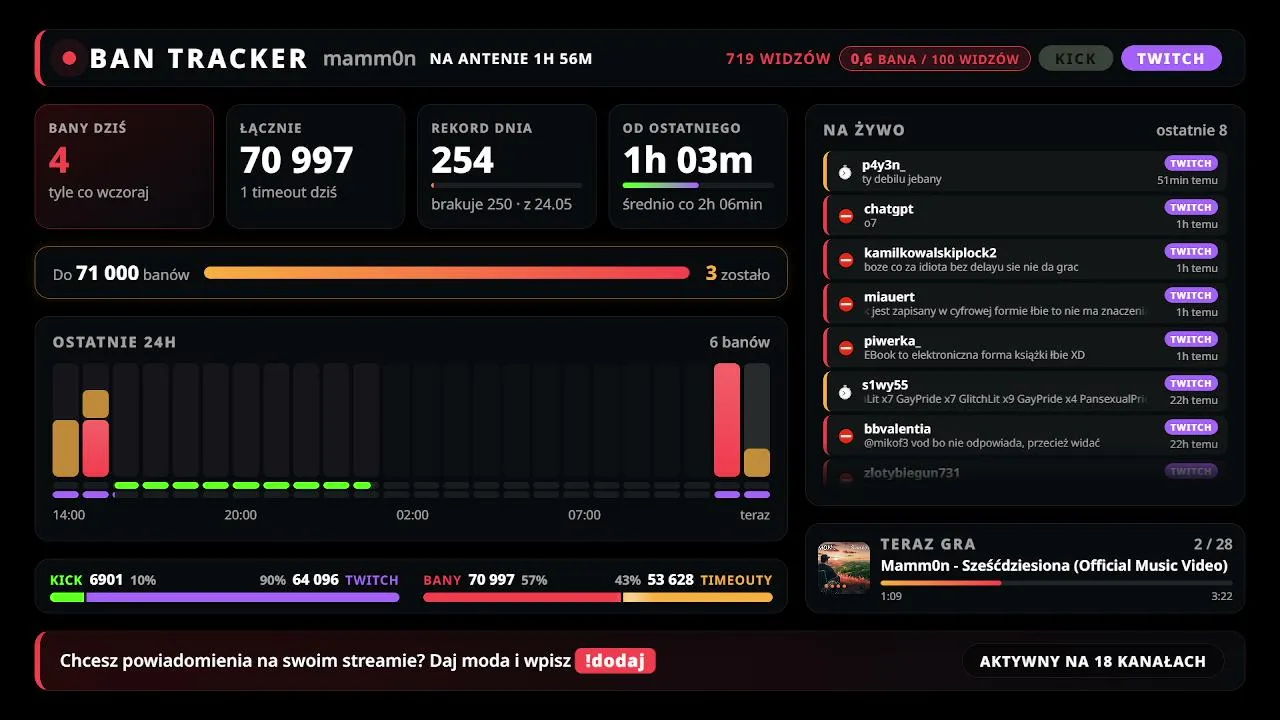Click the OSTATNIE 24H heading
The width and height of the screenshot is (1280, 720).
(x=114, y=342)
